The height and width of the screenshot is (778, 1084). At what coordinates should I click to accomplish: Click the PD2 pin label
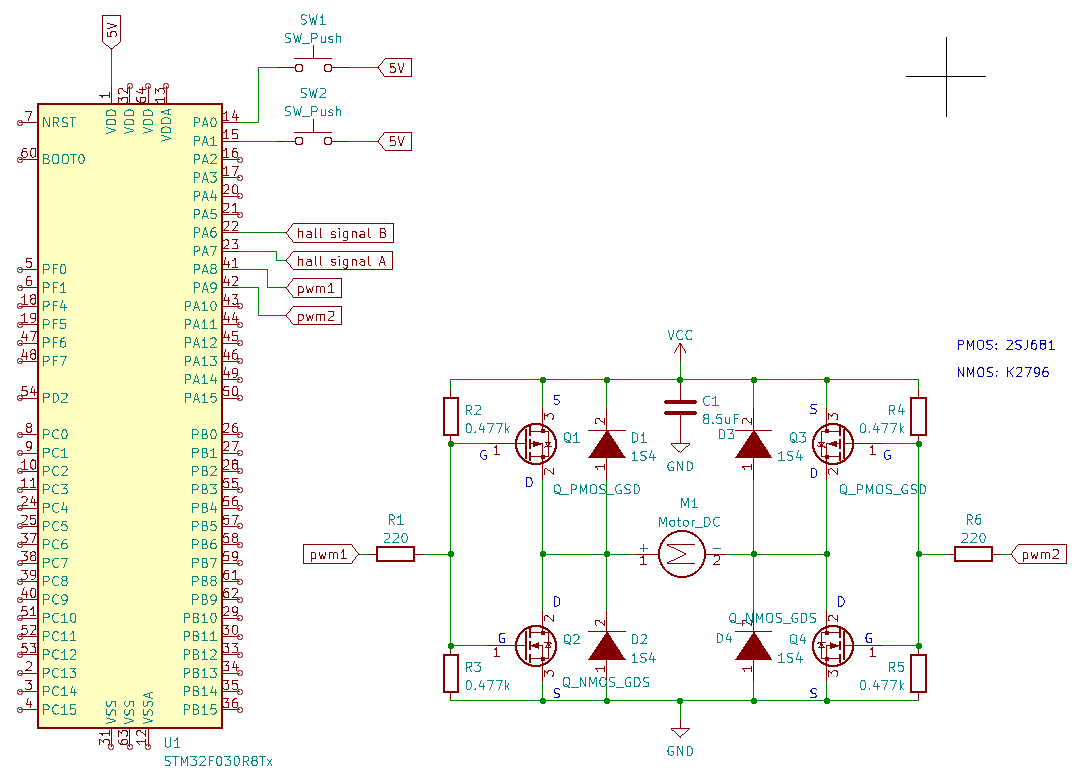(x=55, y=398)
